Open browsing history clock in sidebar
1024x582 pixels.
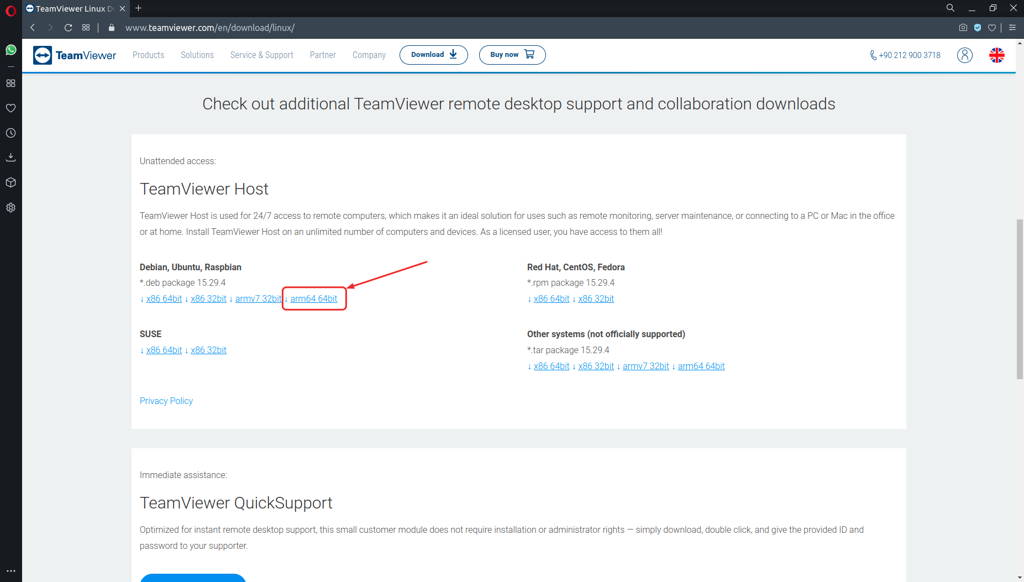click(10, 133)
